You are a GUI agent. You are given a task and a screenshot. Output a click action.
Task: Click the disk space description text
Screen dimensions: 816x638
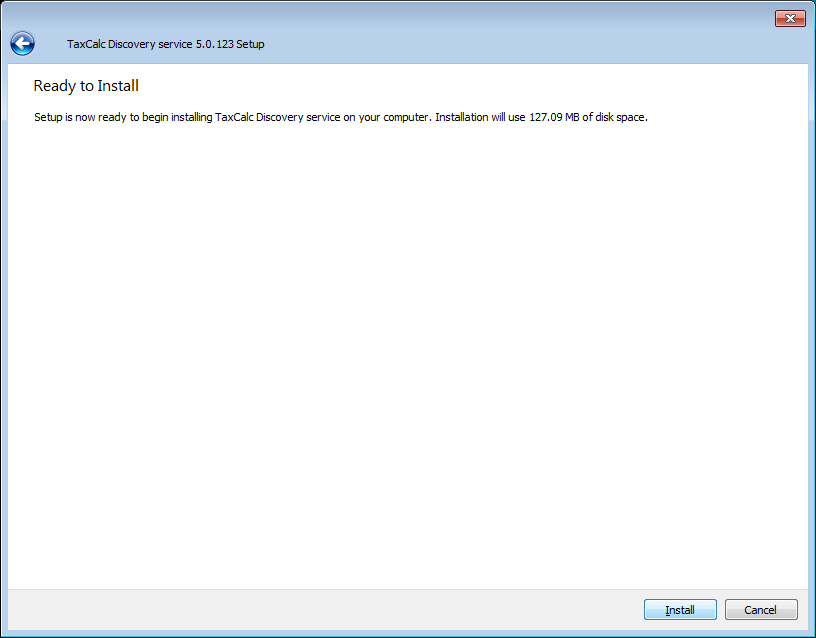[x=341, y=117]
